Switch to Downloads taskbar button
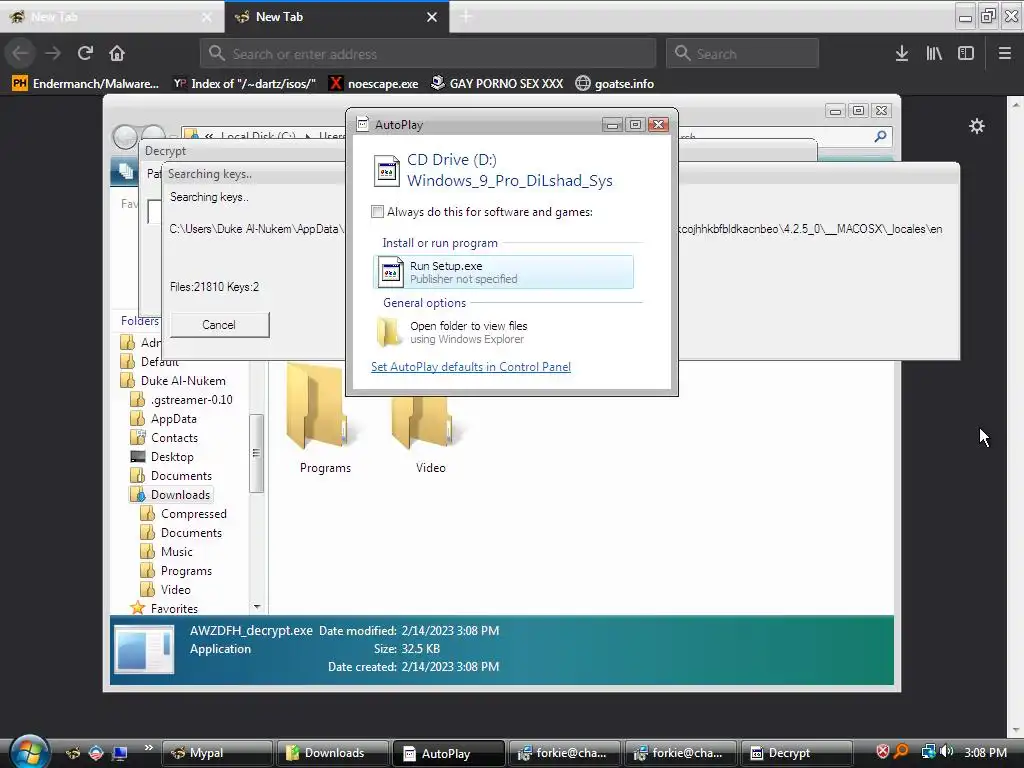1024x768 pixels. [333, 753]
